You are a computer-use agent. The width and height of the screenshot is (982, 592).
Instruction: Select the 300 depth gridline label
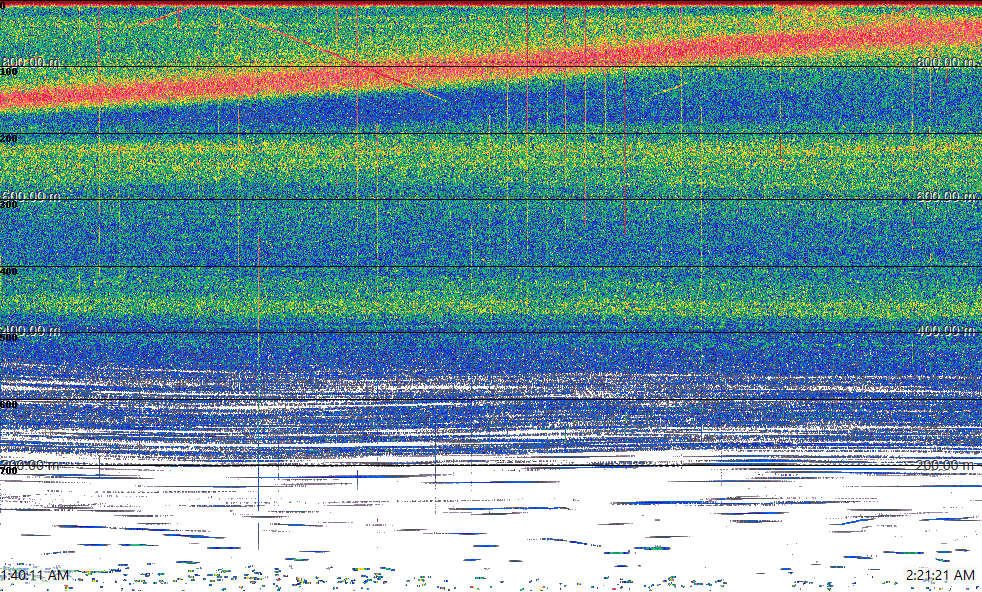9,205
